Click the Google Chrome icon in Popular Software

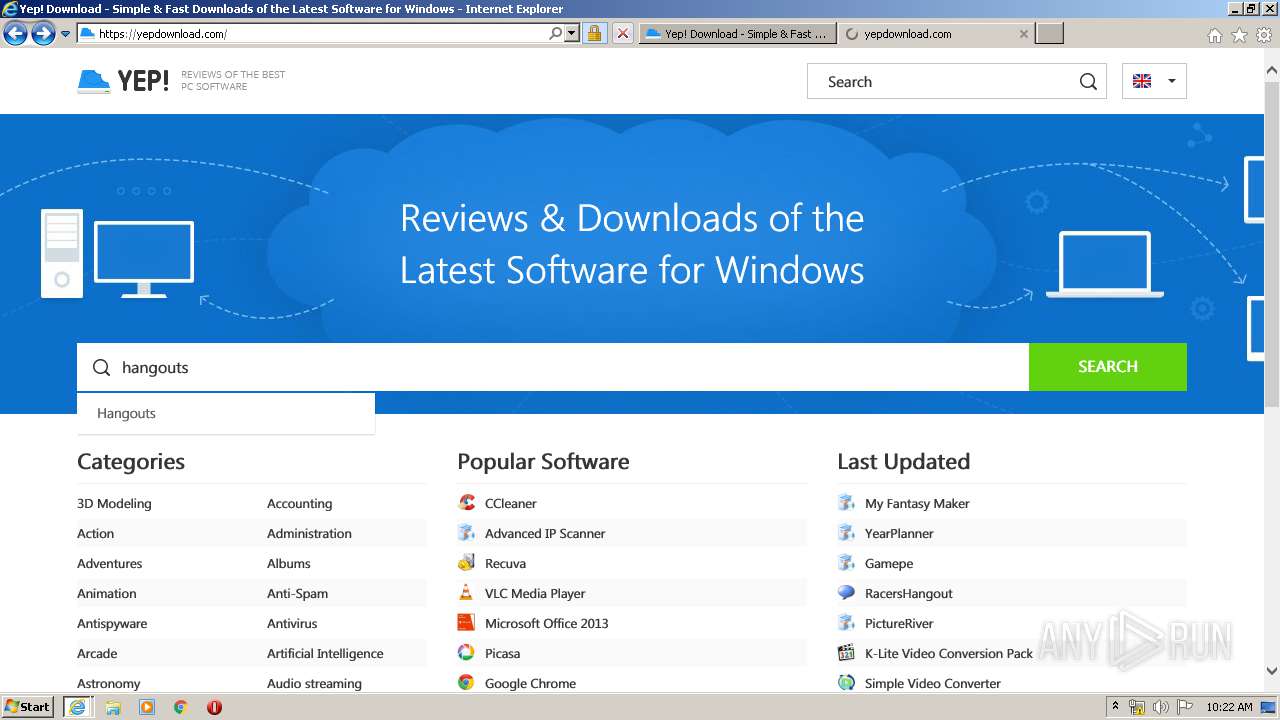(466, 683)
